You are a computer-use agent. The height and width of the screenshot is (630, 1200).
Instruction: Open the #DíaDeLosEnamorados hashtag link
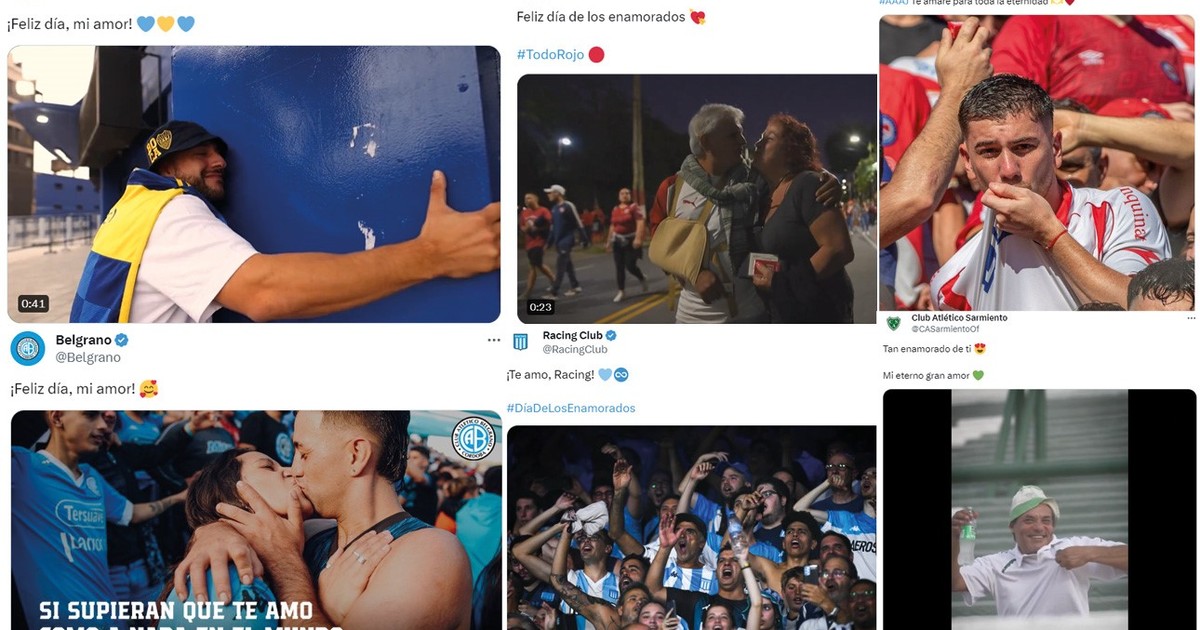(571, 408)
